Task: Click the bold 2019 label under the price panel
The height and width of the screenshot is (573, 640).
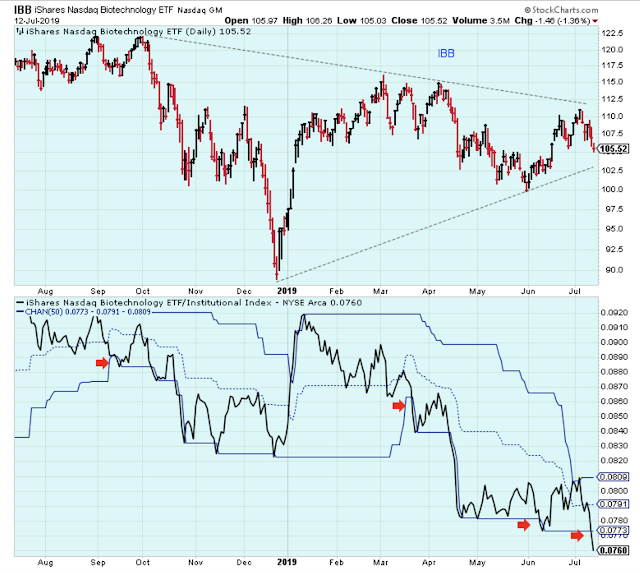Action: coord(287,291)
